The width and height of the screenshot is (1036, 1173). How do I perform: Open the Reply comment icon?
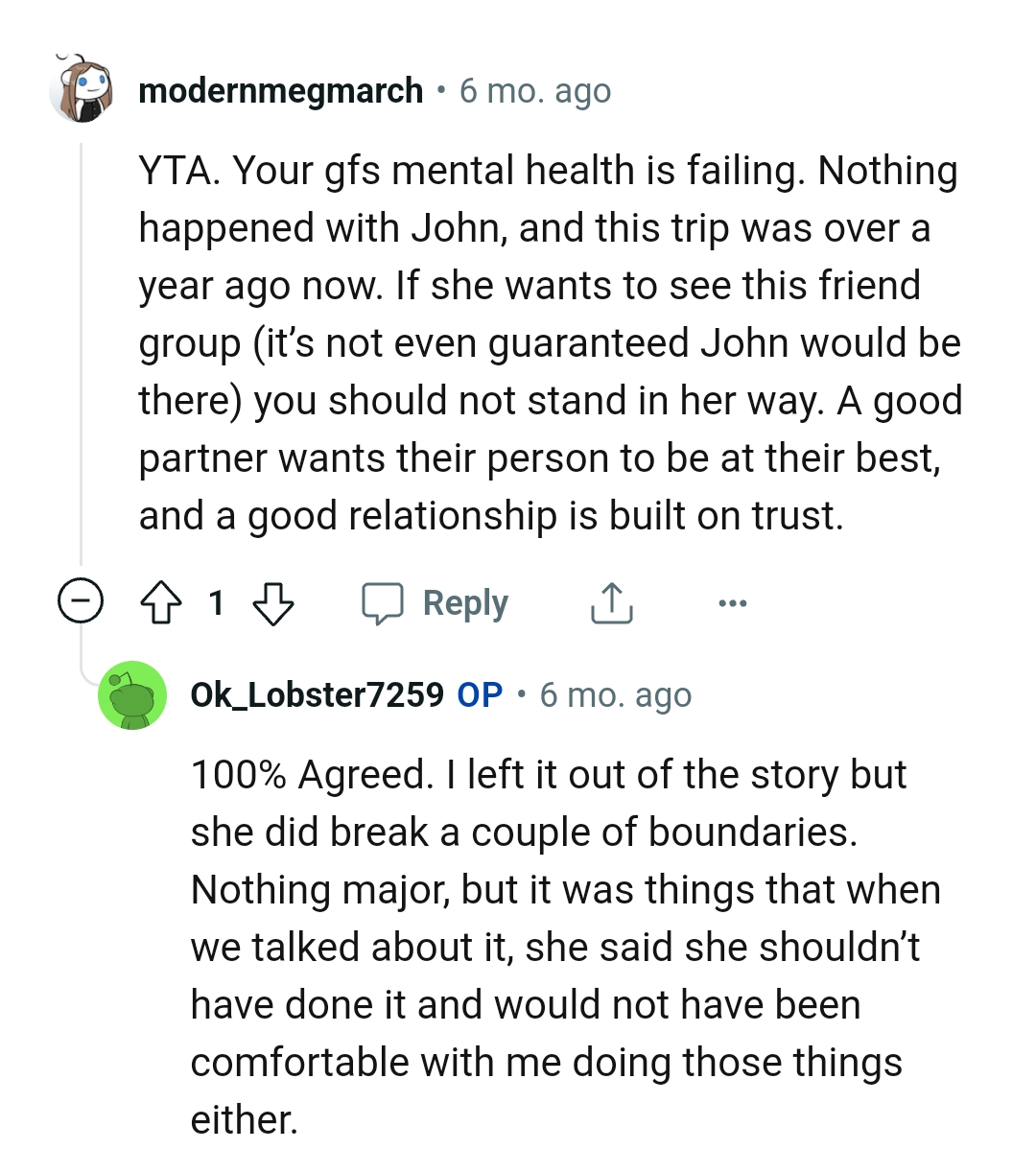point(388,603)
